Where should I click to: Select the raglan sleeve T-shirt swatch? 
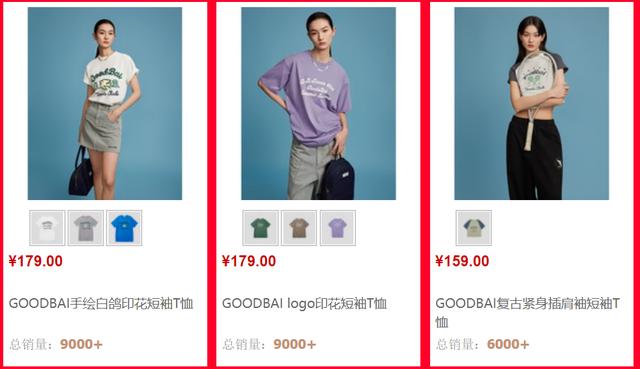[473, 228]
